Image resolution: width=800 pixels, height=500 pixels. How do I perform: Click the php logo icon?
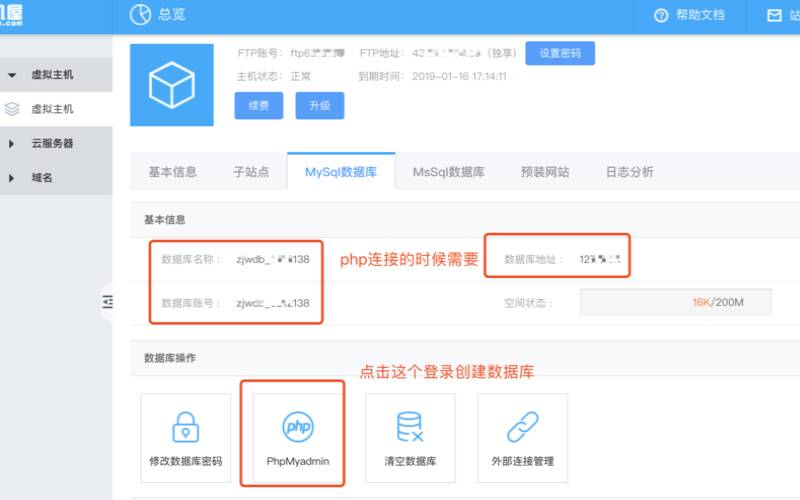point(298,427)
